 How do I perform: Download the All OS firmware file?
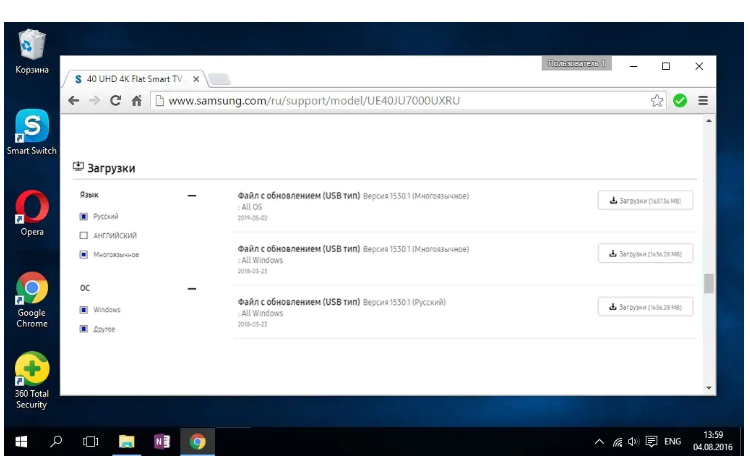(x=645, y=201)
